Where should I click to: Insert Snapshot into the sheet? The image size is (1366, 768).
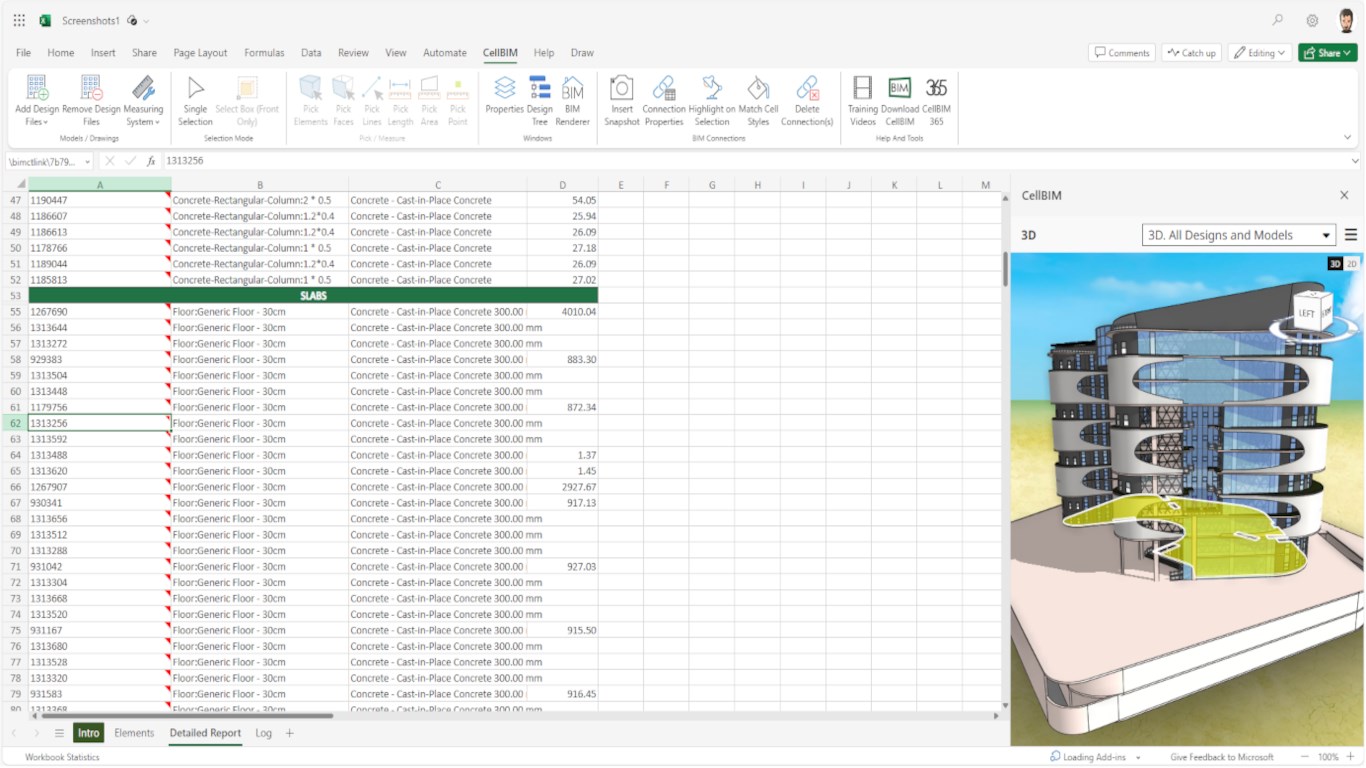click(621, 100)
